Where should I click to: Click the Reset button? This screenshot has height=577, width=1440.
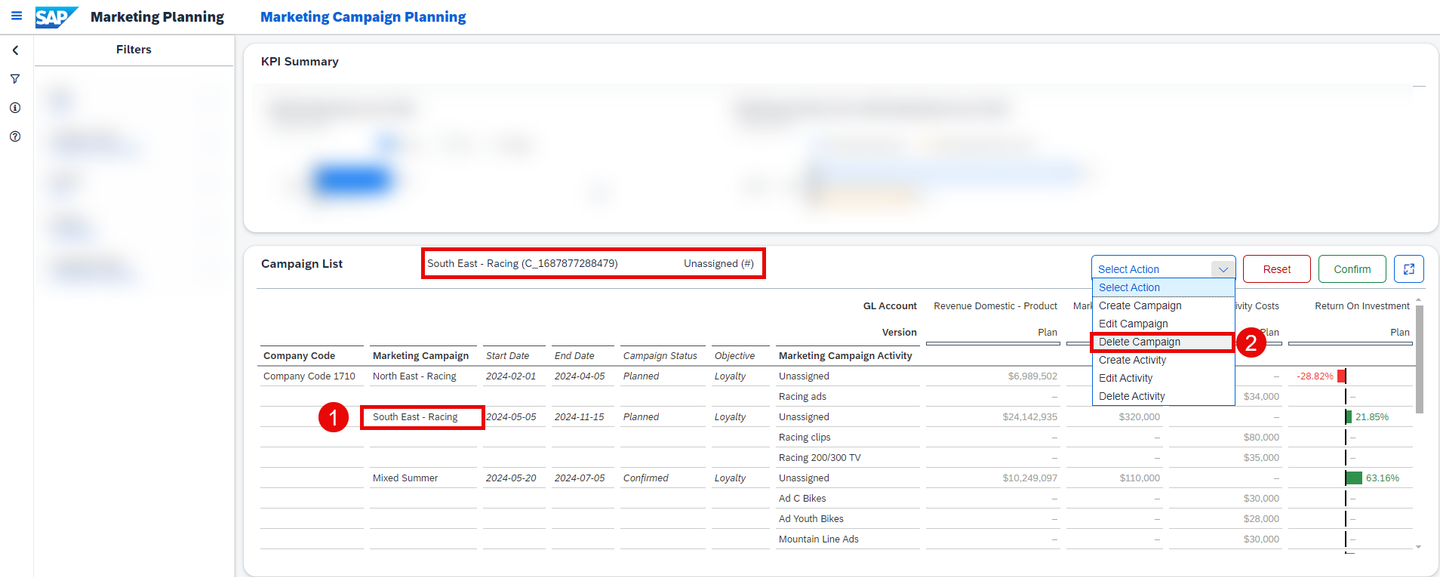coord(1277,269)
